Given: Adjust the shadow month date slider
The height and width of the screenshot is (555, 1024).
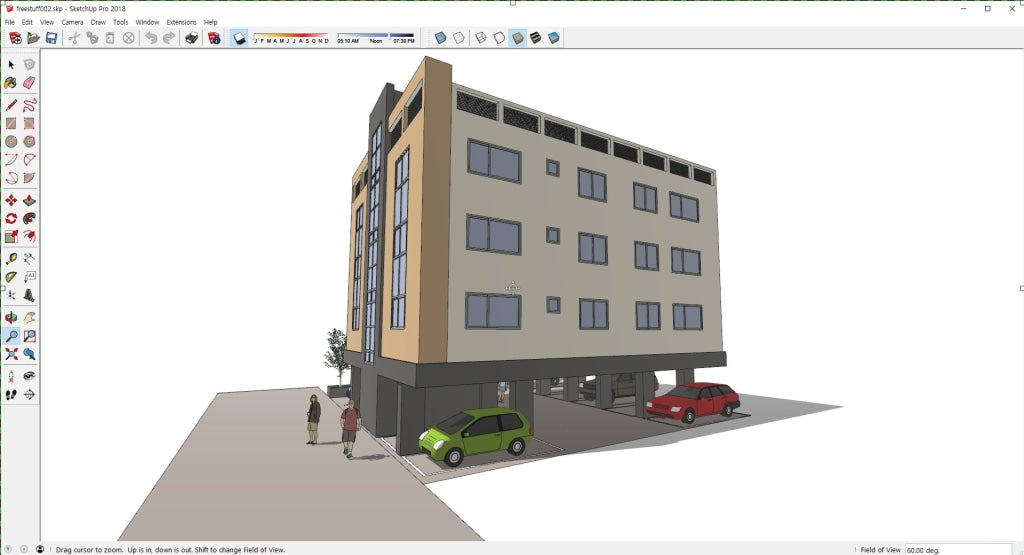Looking at the screenshot, I should tap(290, 36).
